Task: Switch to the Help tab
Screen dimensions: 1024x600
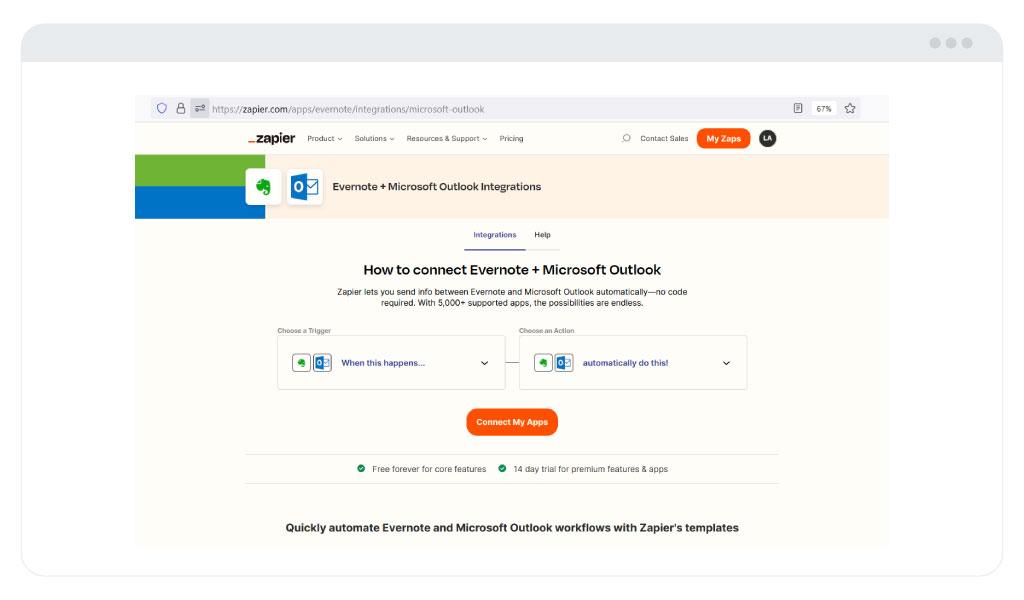Action: 542,235
